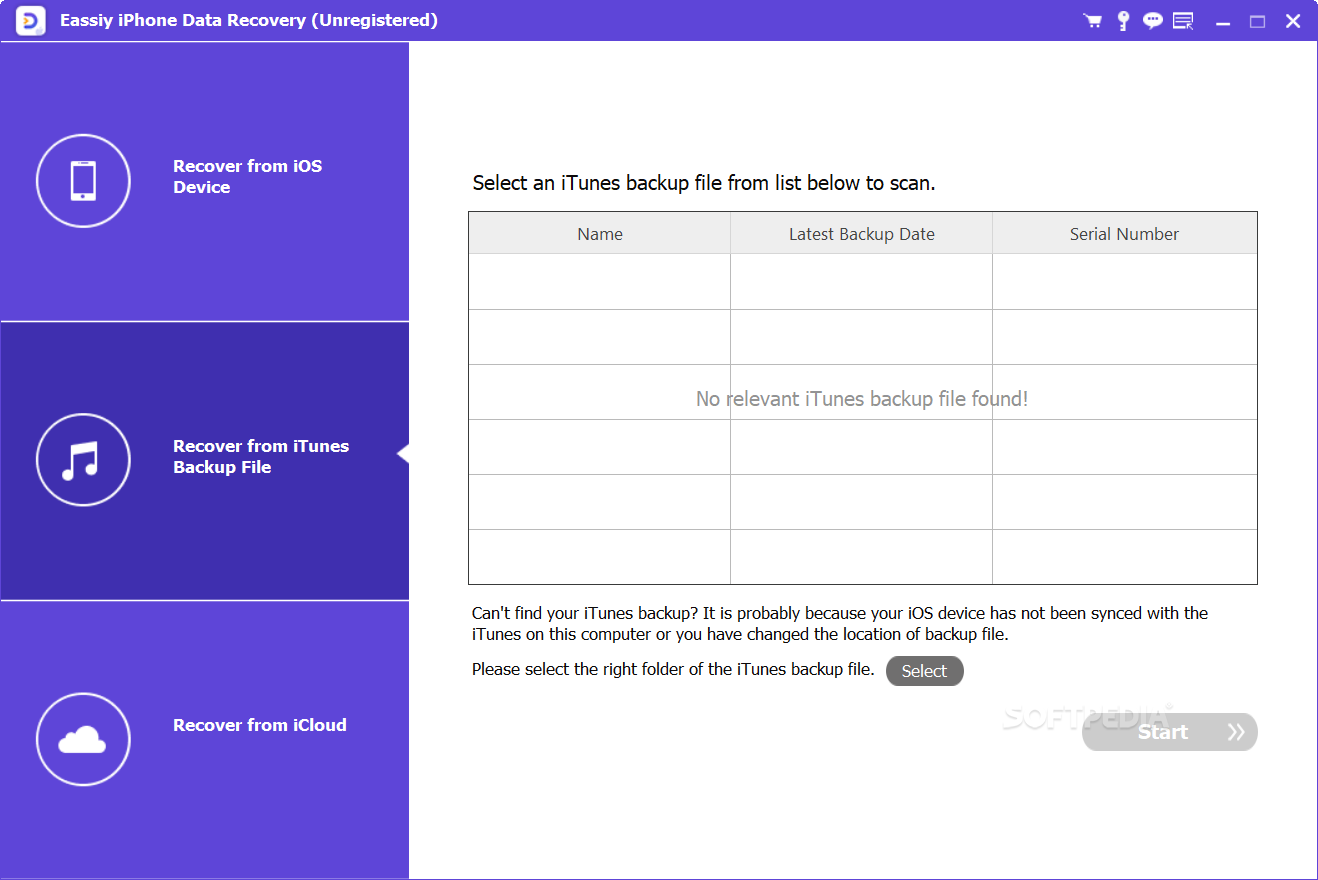Sort by Latest Backup Date header

click(x=862, y=234)
